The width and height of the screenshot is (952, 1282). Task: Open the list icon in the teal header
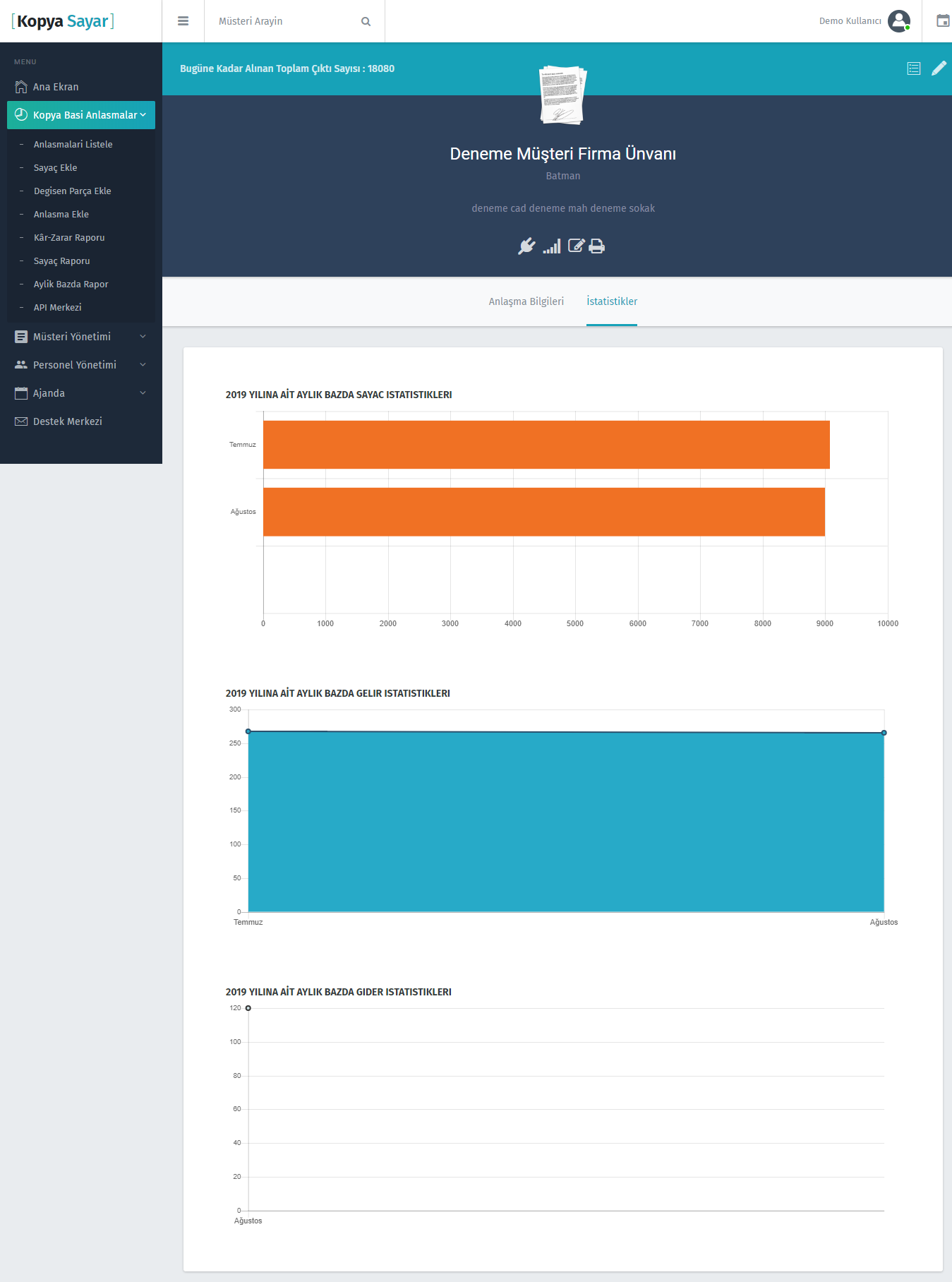tap(914, 68)
